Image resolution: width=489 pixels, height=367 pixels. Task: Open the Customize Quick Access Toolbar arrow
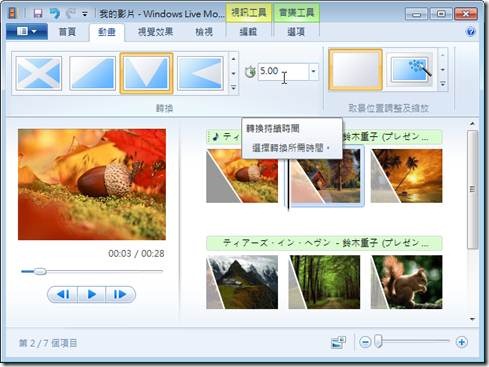coord(85,14)
